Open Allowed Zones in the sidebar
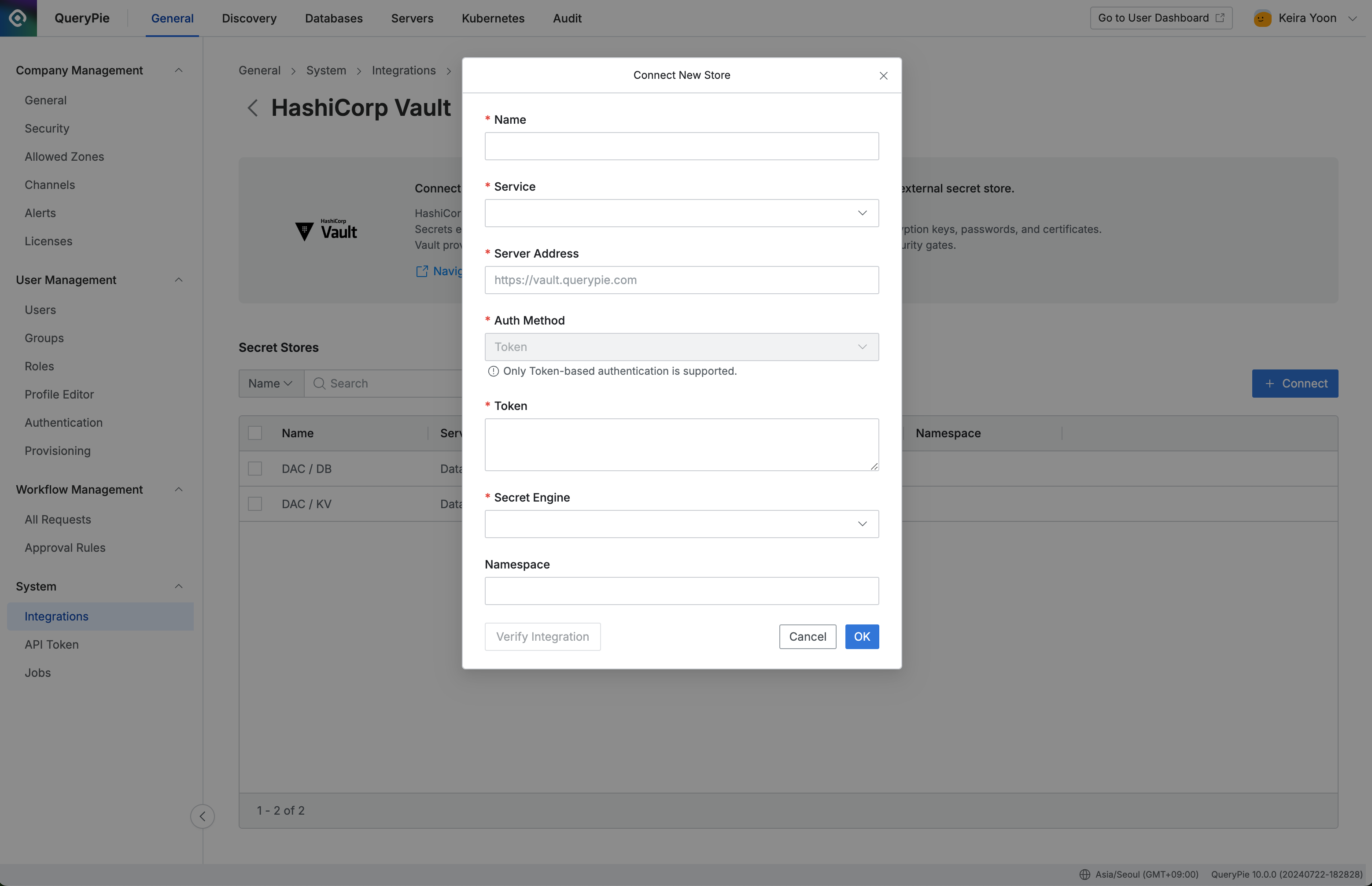 [x=64, y=156]
